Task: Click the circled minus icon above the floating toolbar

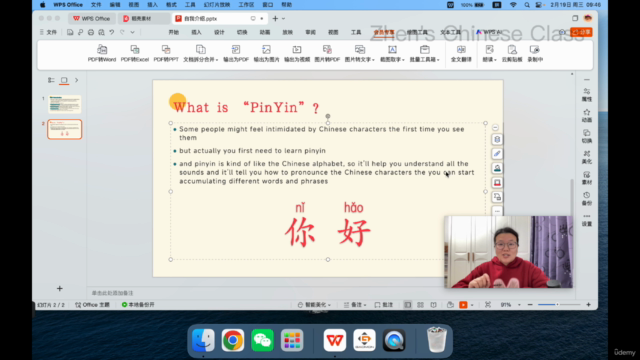Action: pos(496,127)
